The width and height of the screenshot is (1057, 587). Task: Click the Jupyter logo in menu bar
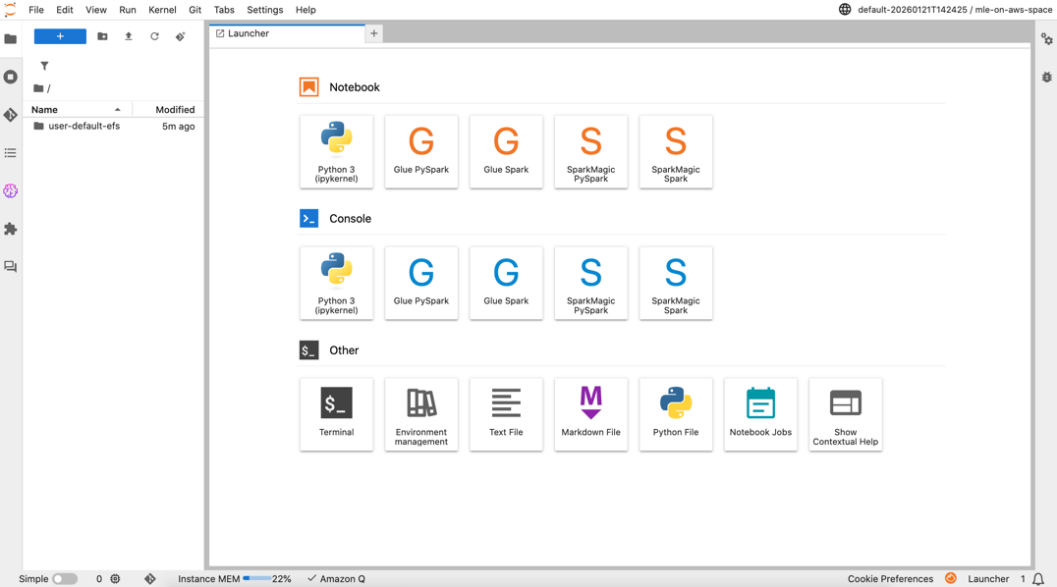pos(10,9)
